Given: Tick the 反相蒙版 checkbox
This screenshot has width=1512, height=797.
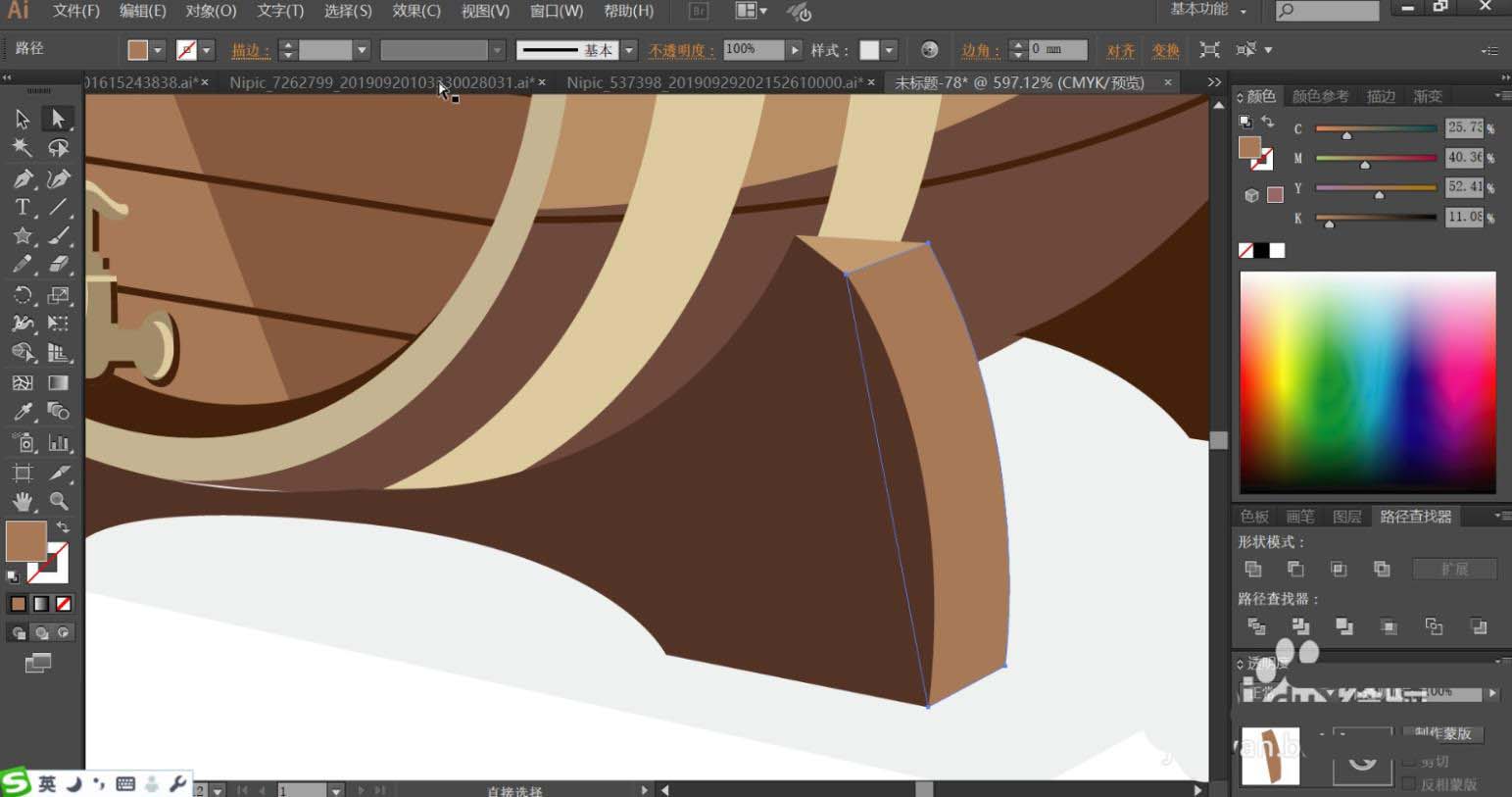Looking at the screenshot, I should pyautogui.click(x=1410, y=784).
